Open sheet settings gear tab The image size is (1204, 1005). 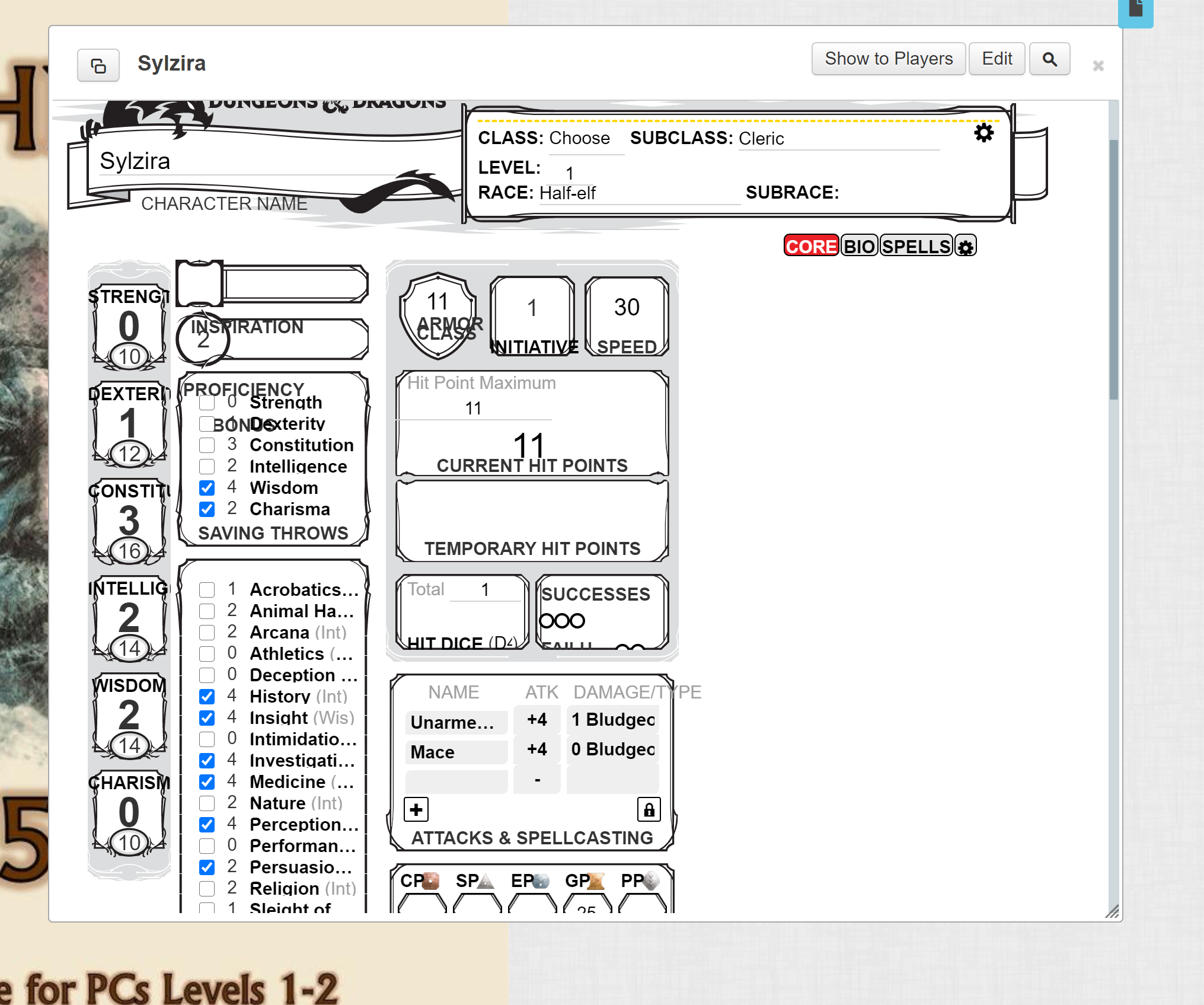pos(966,247)
